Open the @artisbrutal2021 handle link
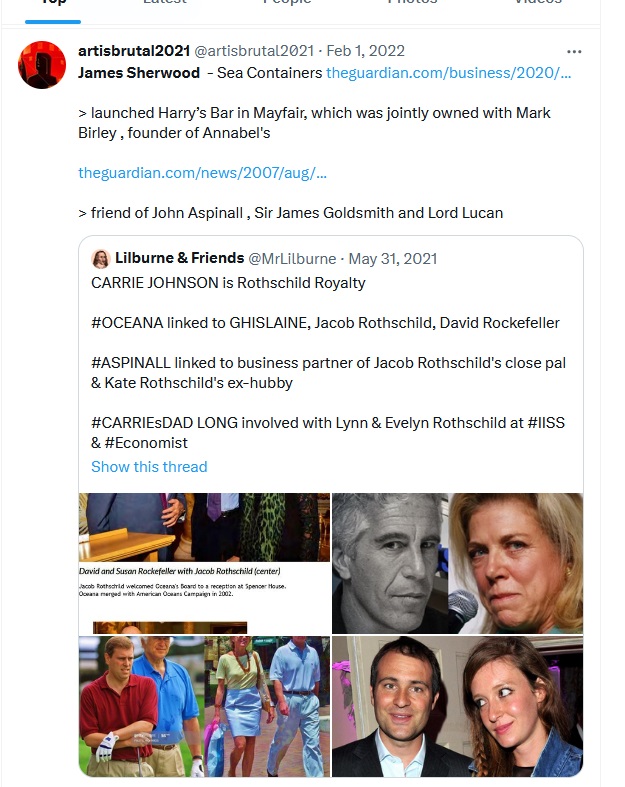The image size is (625, 787). 253,51
